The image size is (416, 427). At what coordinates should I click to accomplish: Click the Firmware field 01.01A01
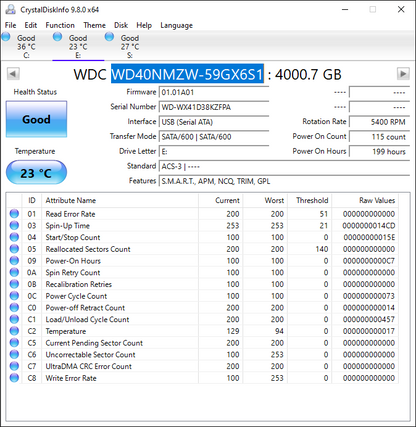pos(214,92)
